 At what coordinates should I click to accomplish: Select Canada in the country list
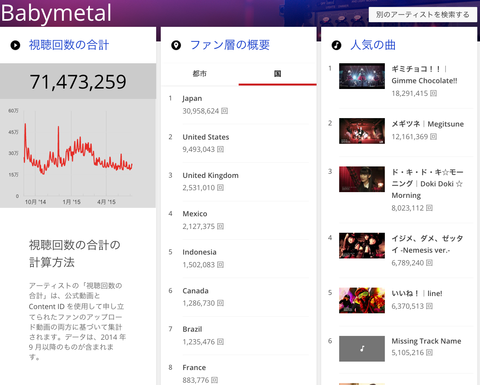pos(195,291)
